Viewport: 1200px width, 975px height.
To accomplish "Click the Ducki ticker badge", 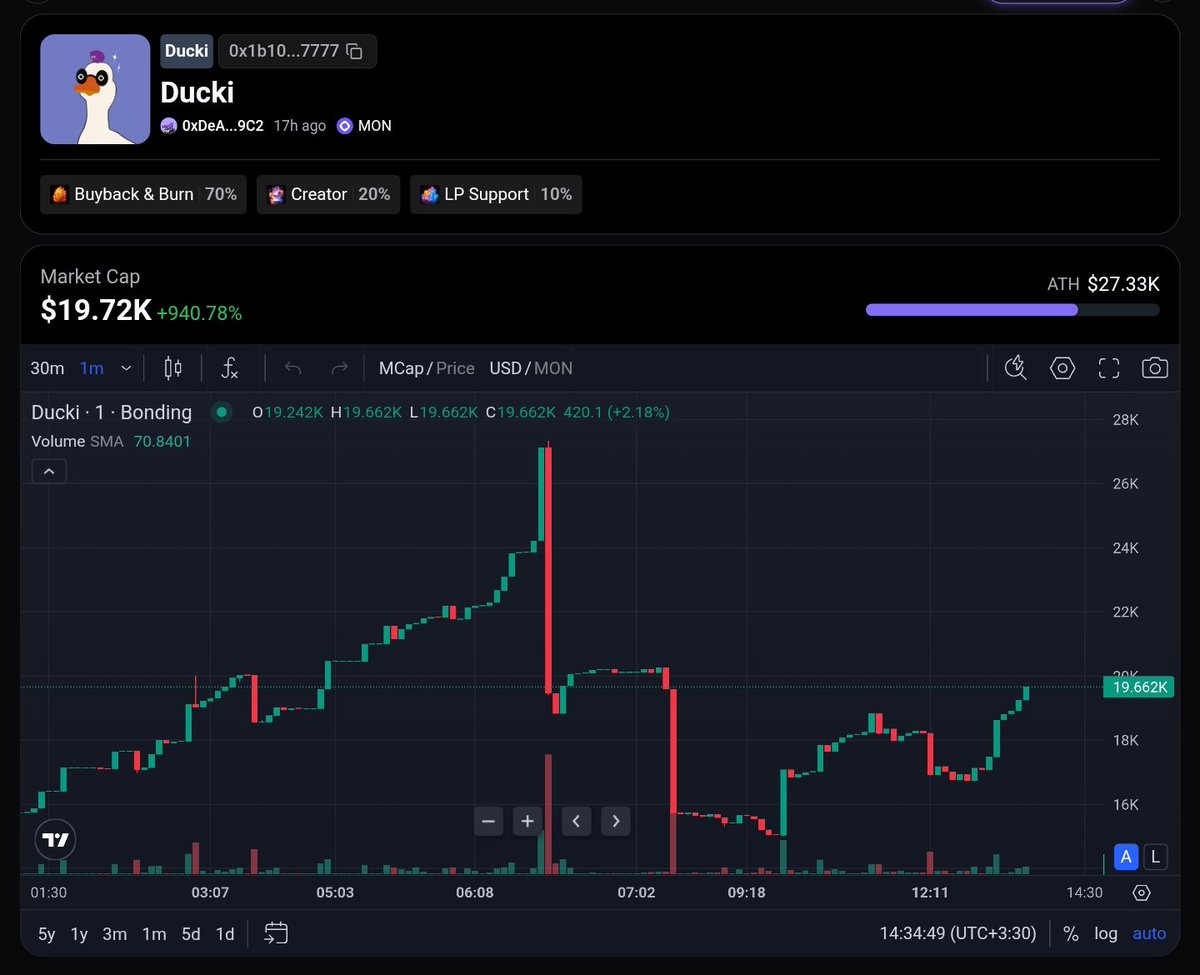I will coord(186,51).
